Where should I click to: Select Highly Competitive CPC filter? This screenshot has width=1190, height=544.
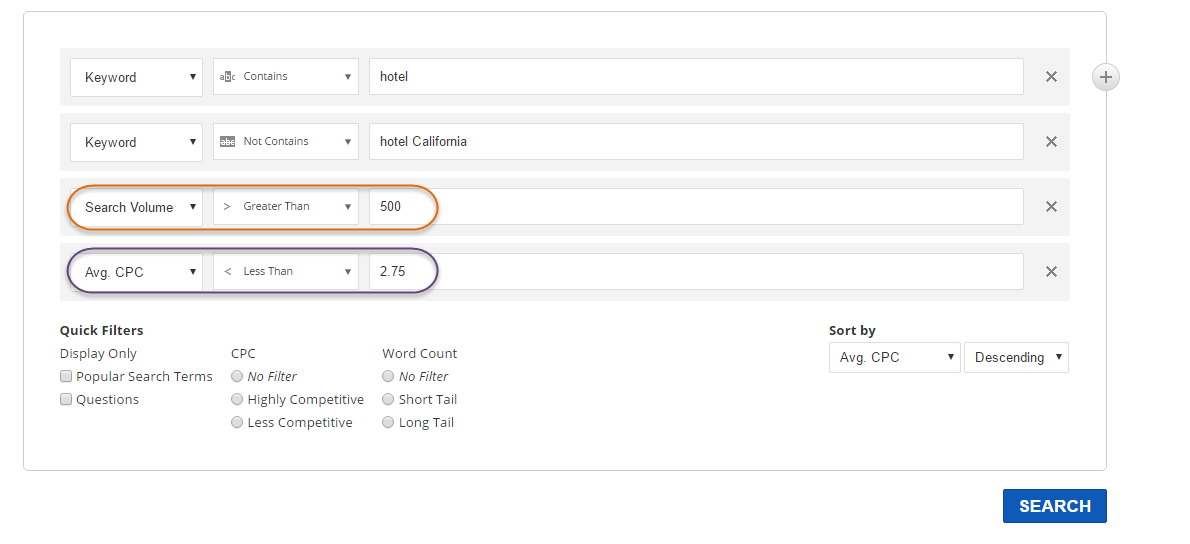point(237,400)
